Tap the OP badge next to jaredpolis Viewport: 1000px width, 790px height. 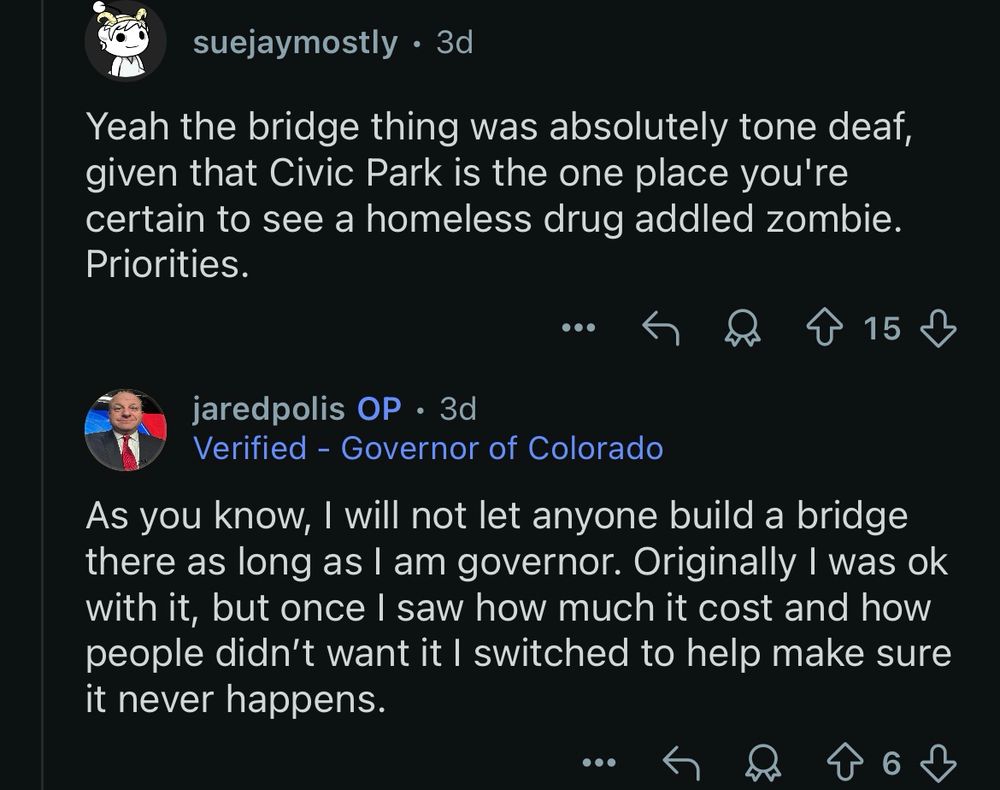point(379,409)
